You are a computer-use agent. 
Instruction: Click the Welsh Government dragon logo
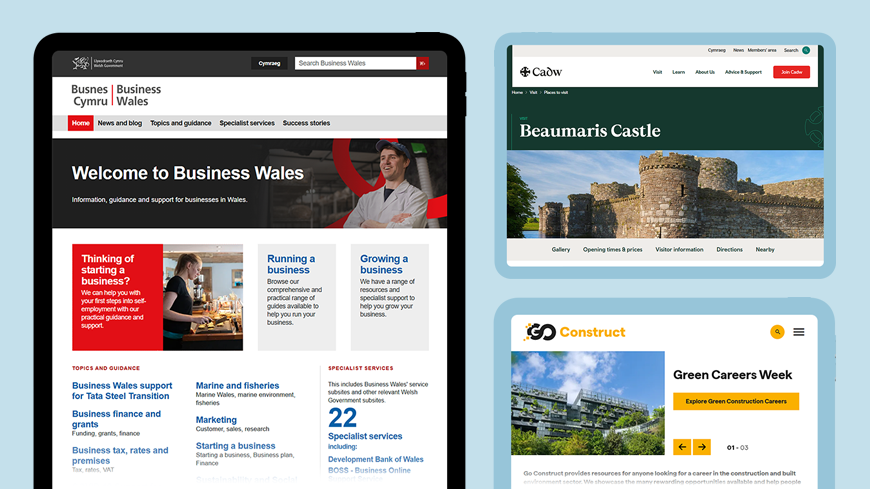[98, 63]
